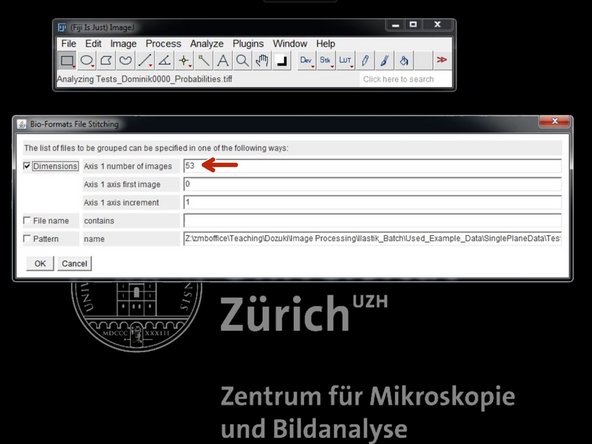Select the Flood Fill bucket tool
The image size is (592, 444).
tap(404, 60)
